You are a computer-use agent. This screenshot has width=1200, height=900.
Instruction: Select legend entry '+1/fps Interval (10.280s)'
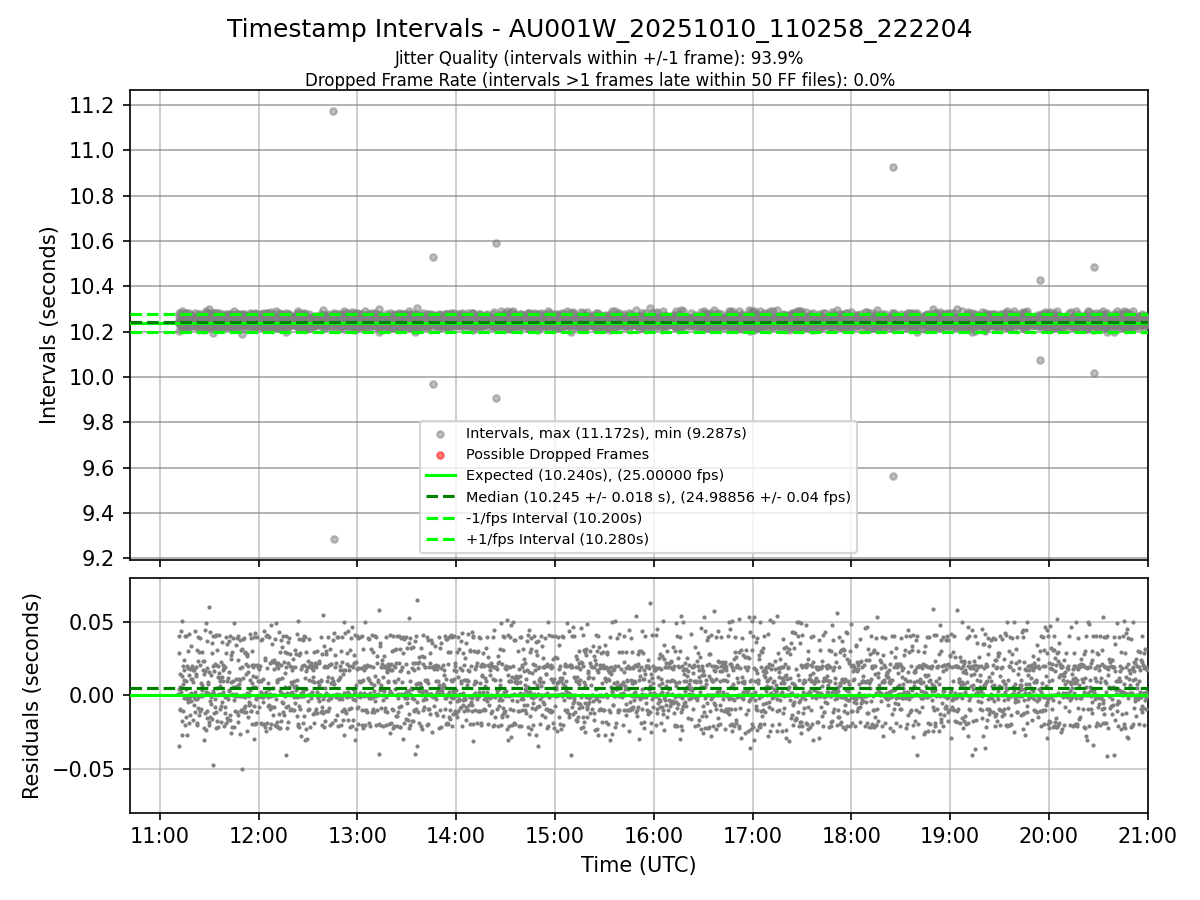557,539
